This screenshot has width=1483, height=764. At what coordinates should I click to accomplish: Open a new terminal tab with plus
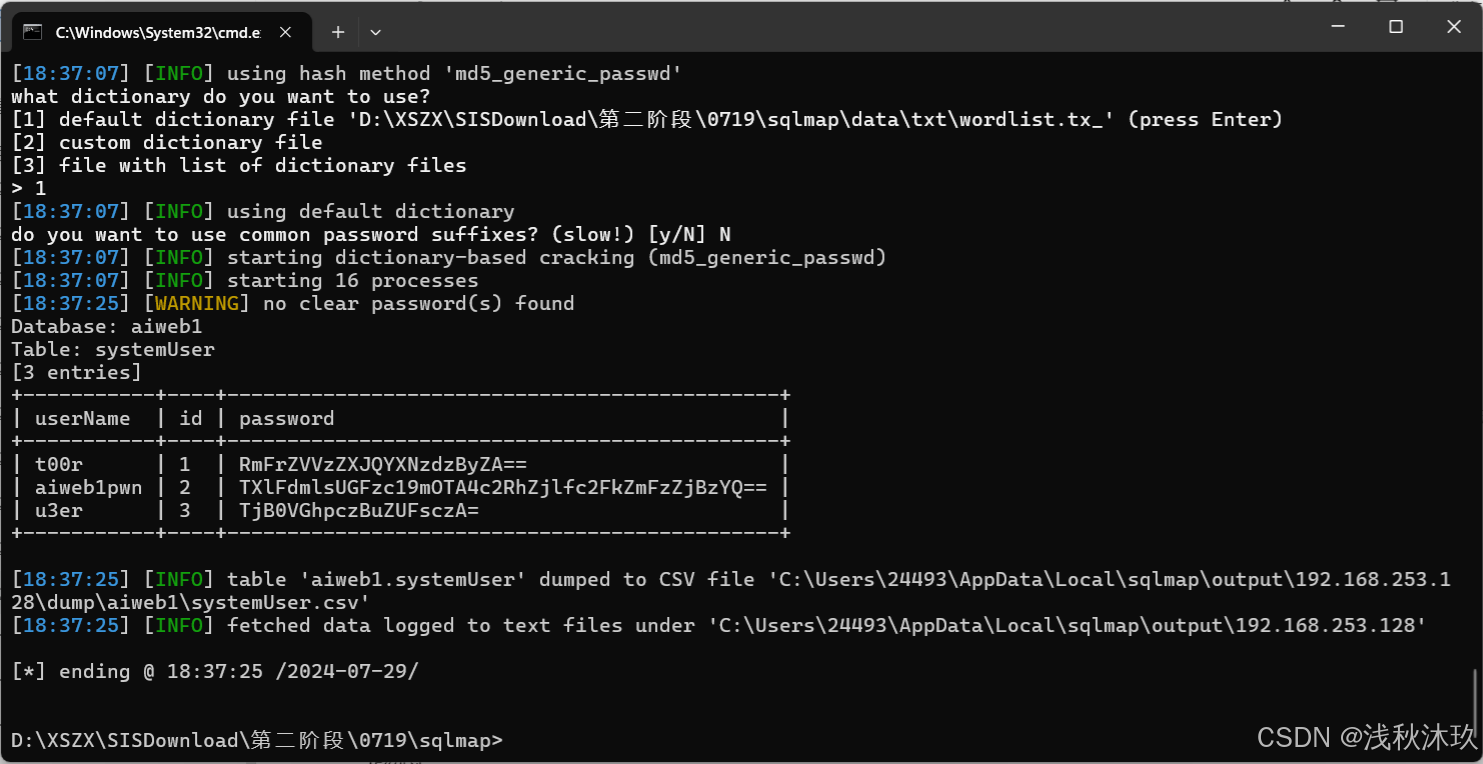coord(338,32)
